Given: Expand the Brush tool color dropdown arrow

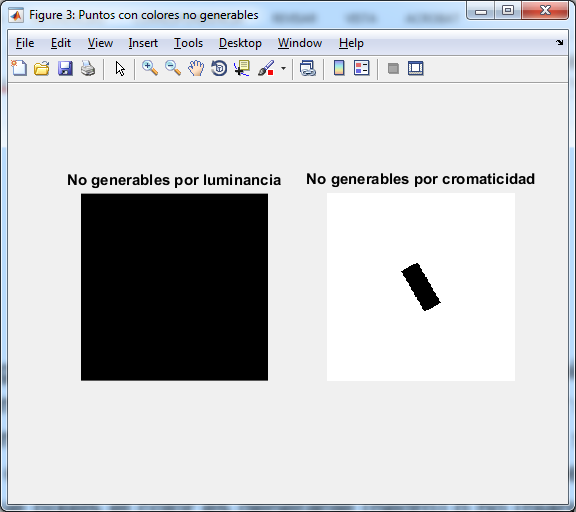Looking at the screenshot, I should pyautogui.click(x=283, y=68).
